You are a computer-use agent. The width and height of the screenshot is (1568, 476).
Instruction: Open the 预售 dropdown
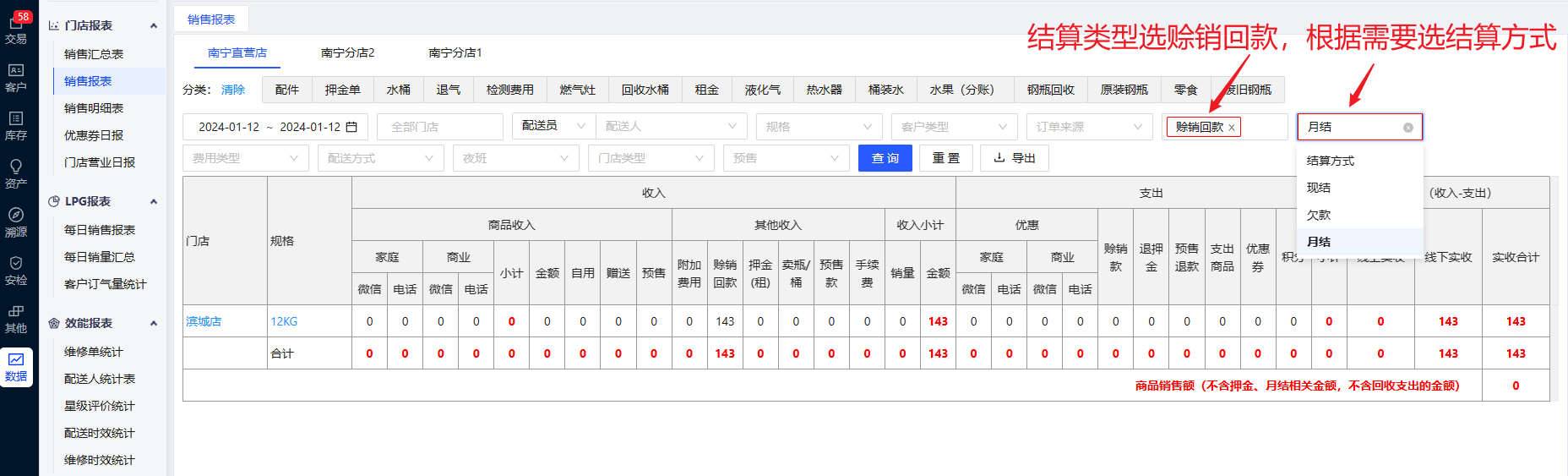pyautogui.click(x=787, y=158)
